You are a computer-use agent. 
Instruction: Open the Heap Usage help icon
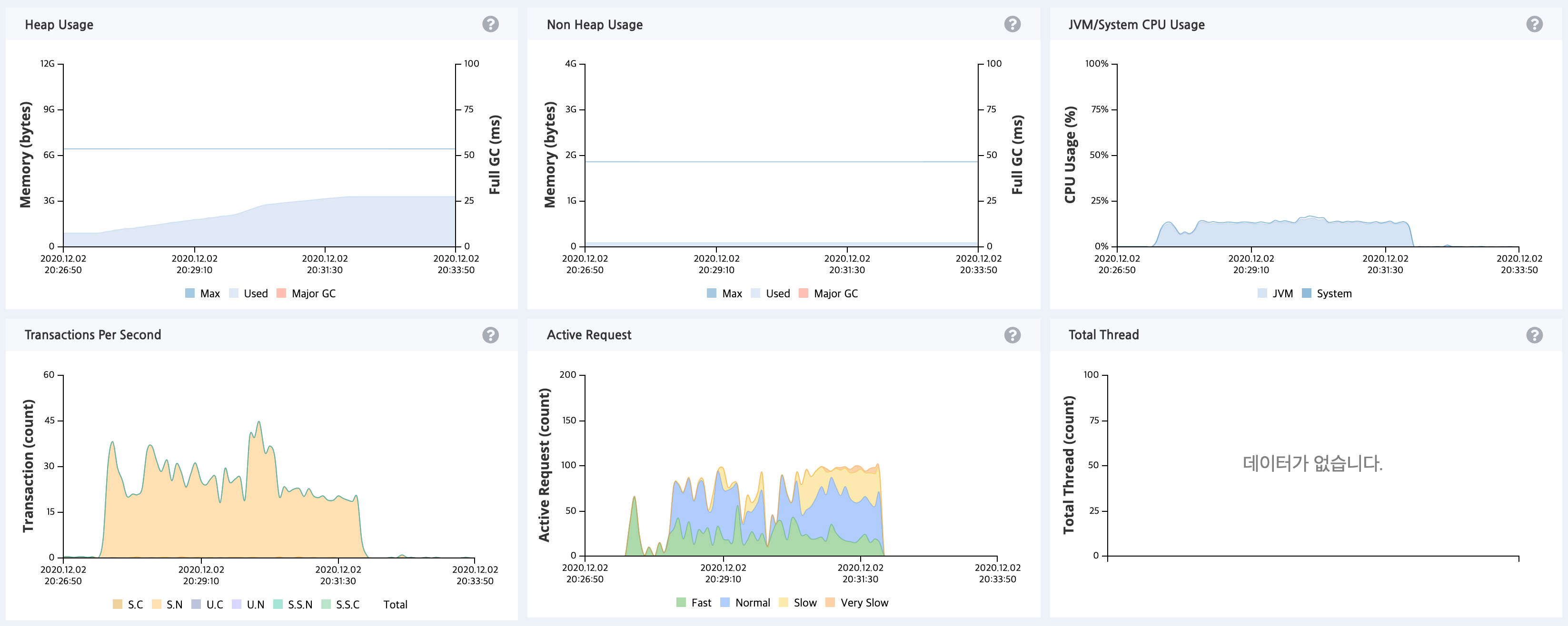(x=490, y=24)
